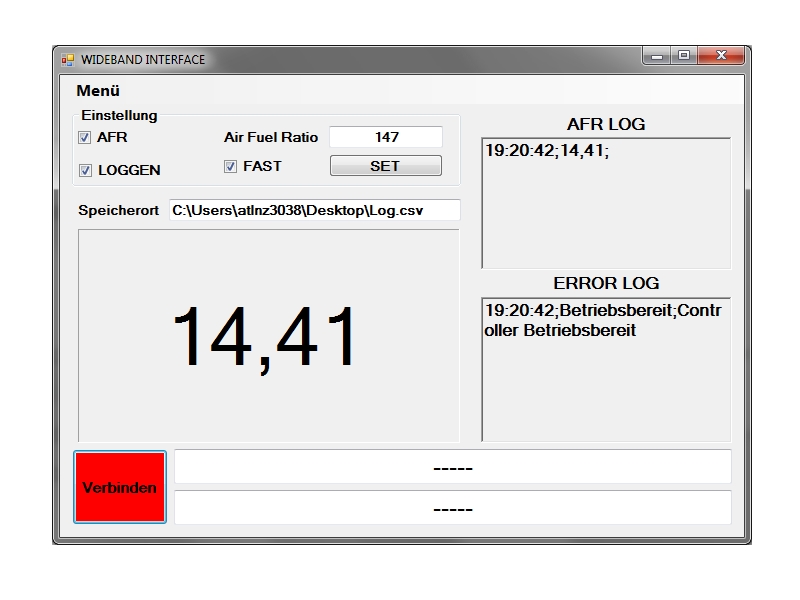The width and height of the screenshot is (800, 600).
Task: Open the Menü menu
Action: tap(98, 90)
